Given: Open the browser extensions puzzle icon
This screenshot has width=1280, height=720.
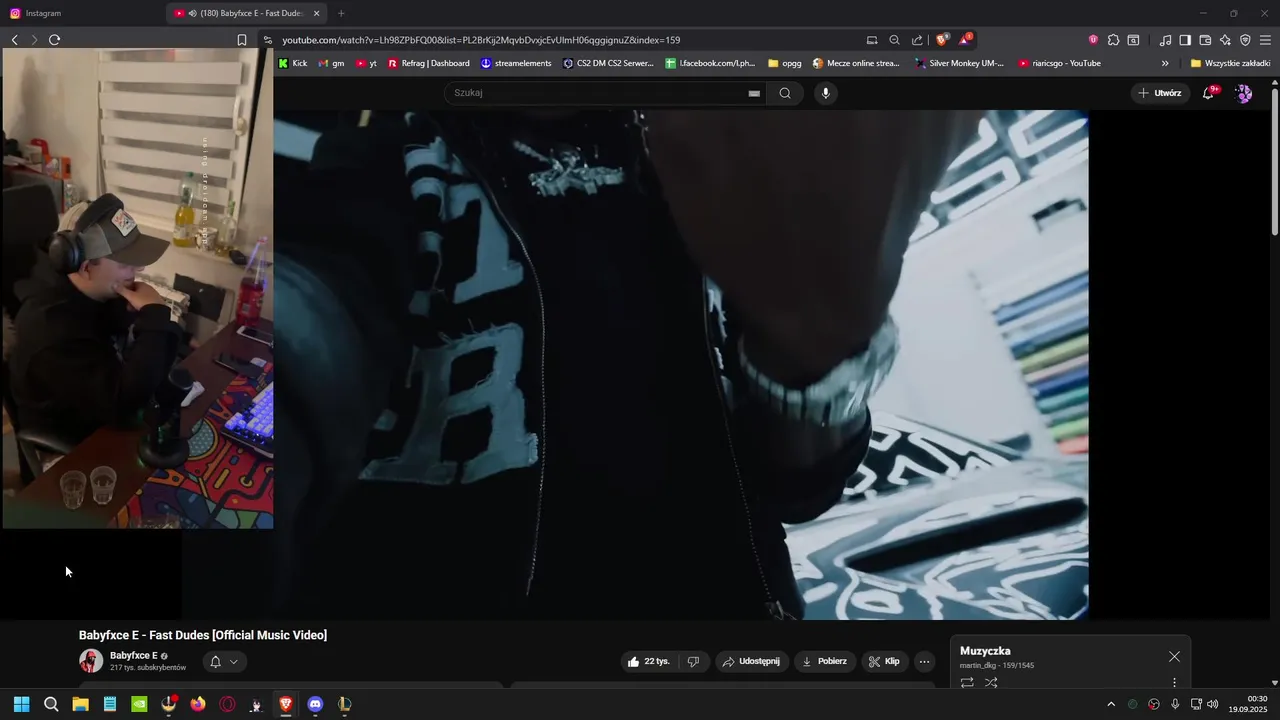Looking at the screenshot, I should pos(1113,40).
